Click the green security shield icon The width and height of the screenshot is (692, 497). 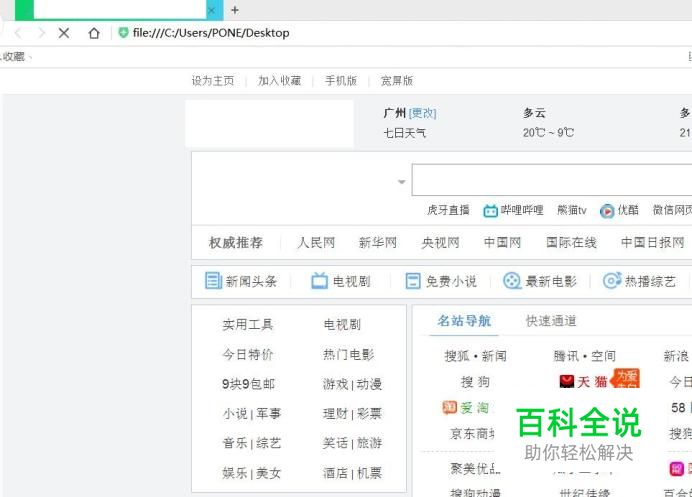pos(124,33)
